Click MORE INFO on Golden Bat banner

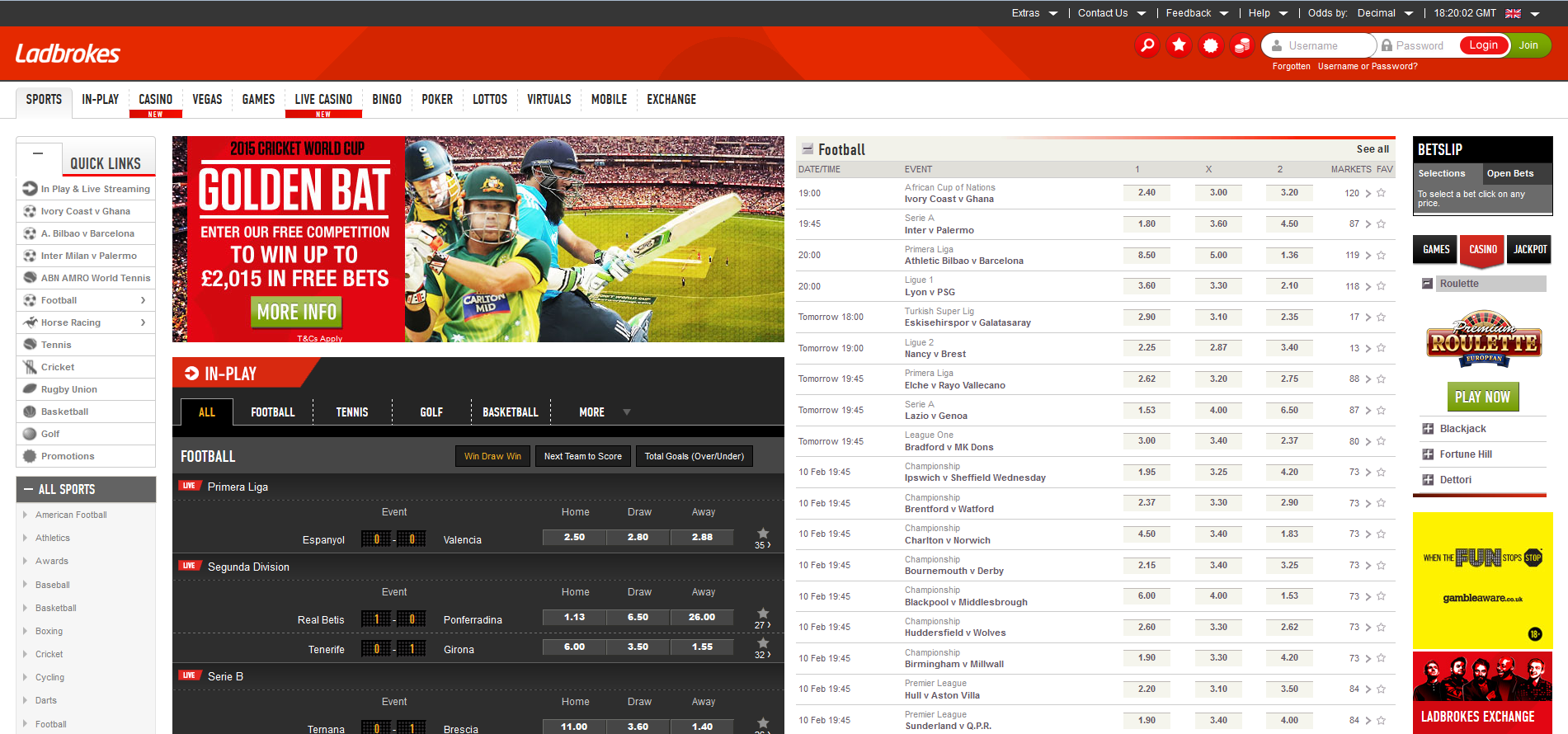(296, 312)
